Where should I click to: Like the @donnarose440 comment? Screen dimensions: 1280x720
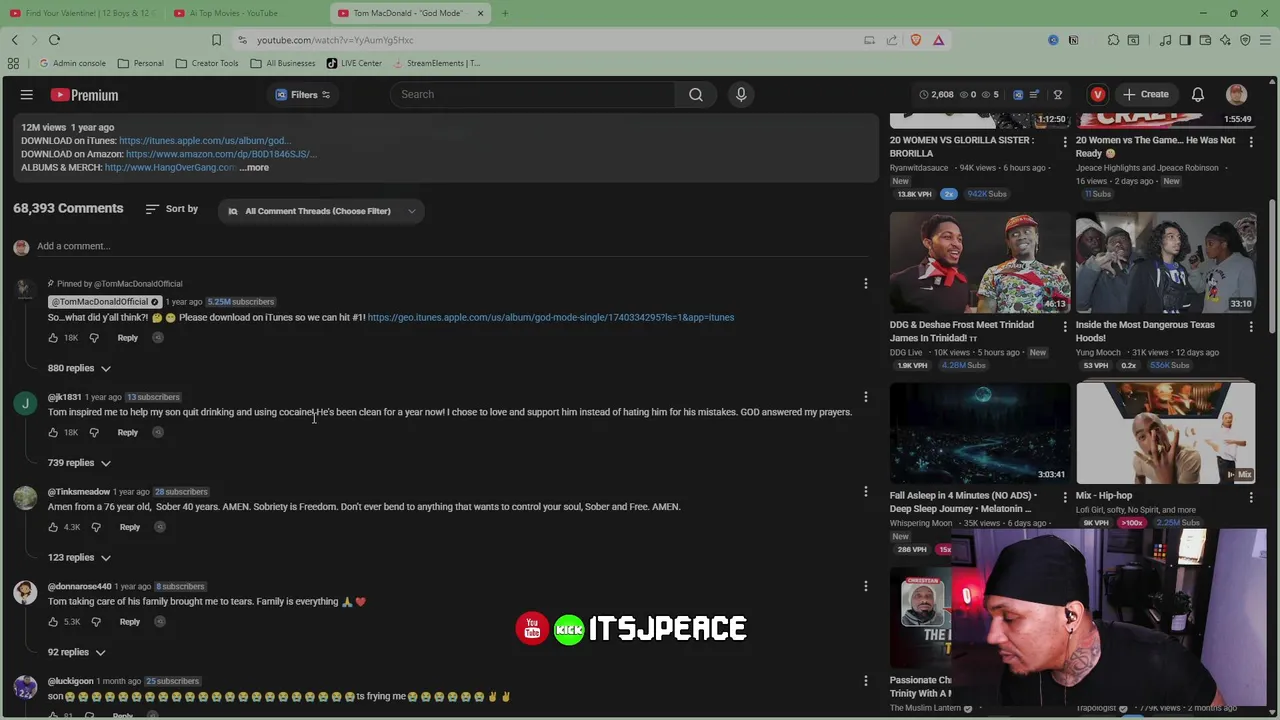pos(53,622)
